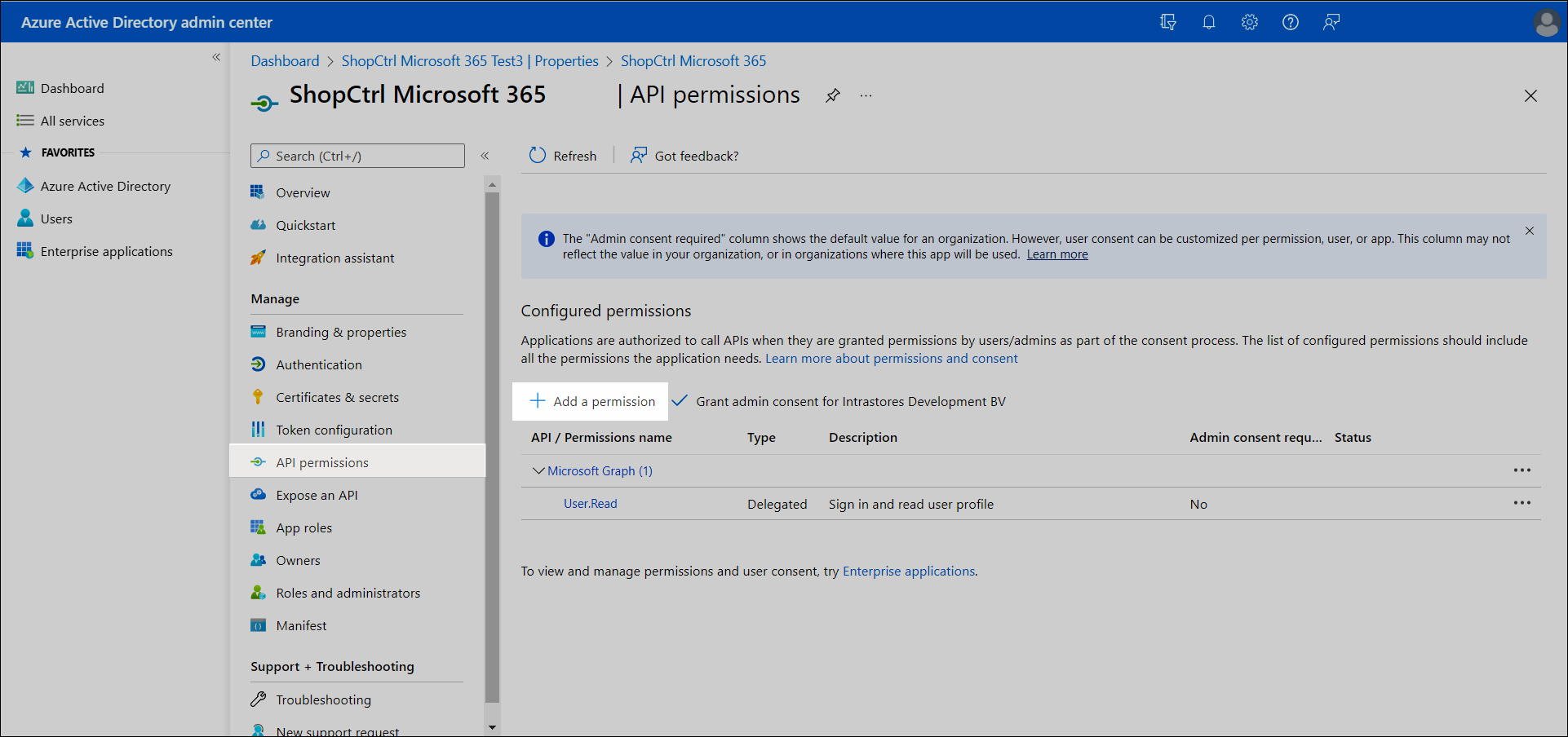Click the Description column header

point(863,438)
